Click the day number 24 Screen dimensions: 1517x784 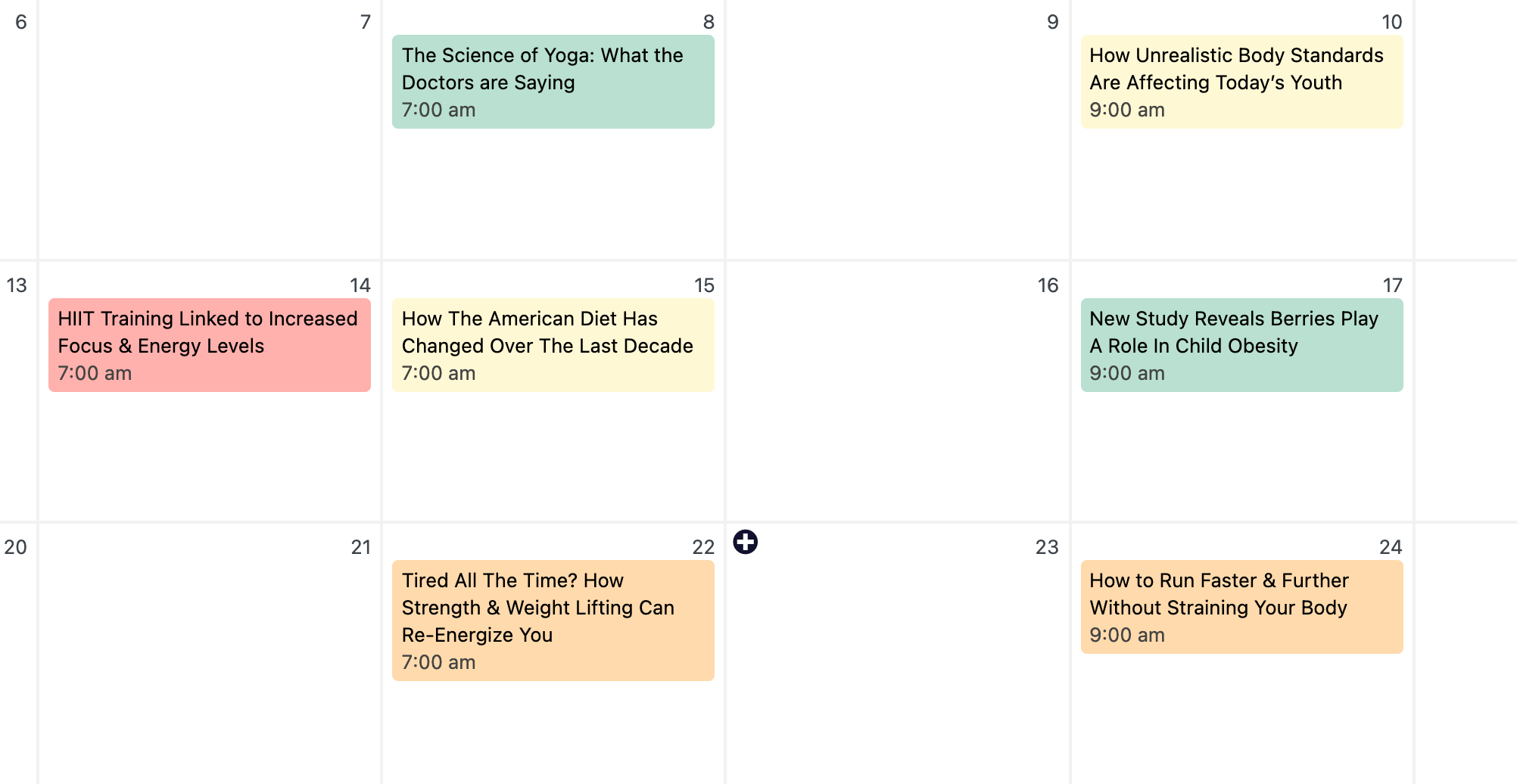(1391, 547)
